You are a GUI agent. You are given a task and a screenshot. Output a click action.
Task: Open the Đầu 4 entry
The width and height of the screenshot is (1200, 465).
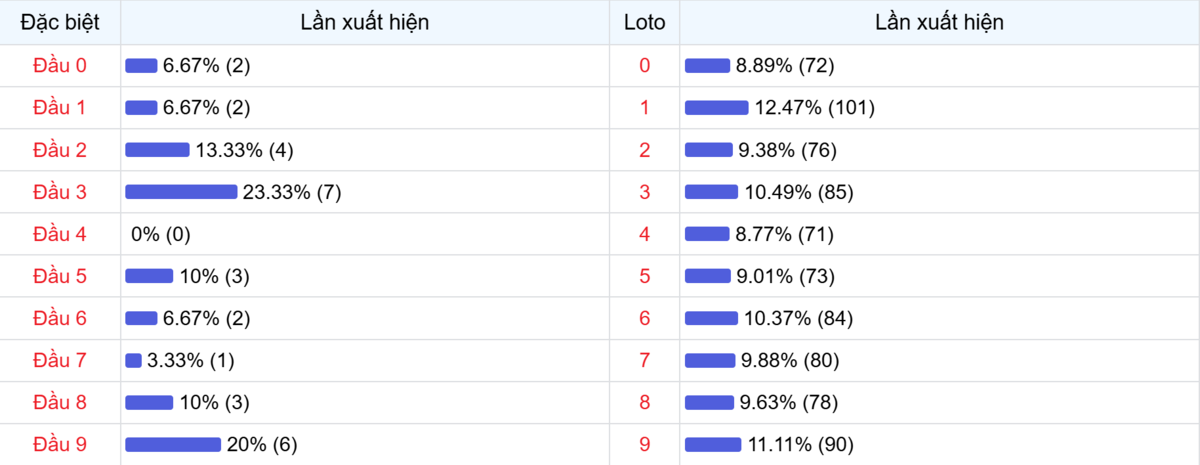(60, 234)
